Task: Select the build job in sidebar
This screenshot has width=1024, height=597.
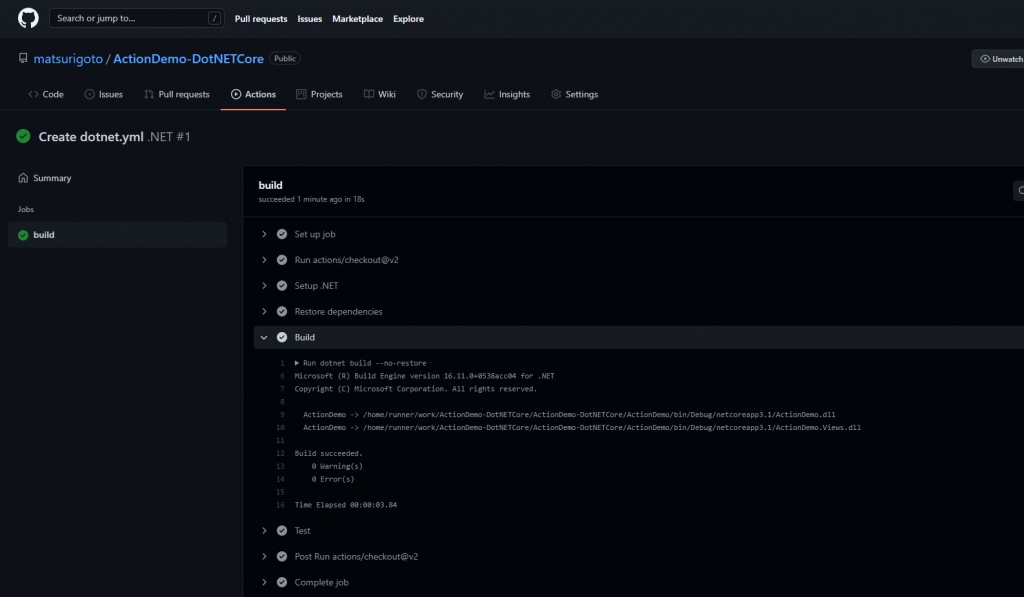Action: click(118, 234)
